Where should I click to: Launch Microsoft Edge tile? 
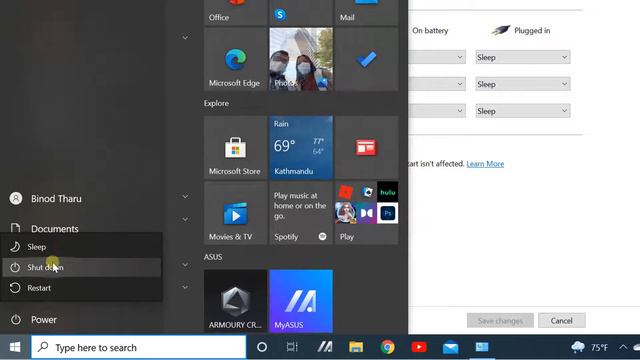(x=236, y=59)
